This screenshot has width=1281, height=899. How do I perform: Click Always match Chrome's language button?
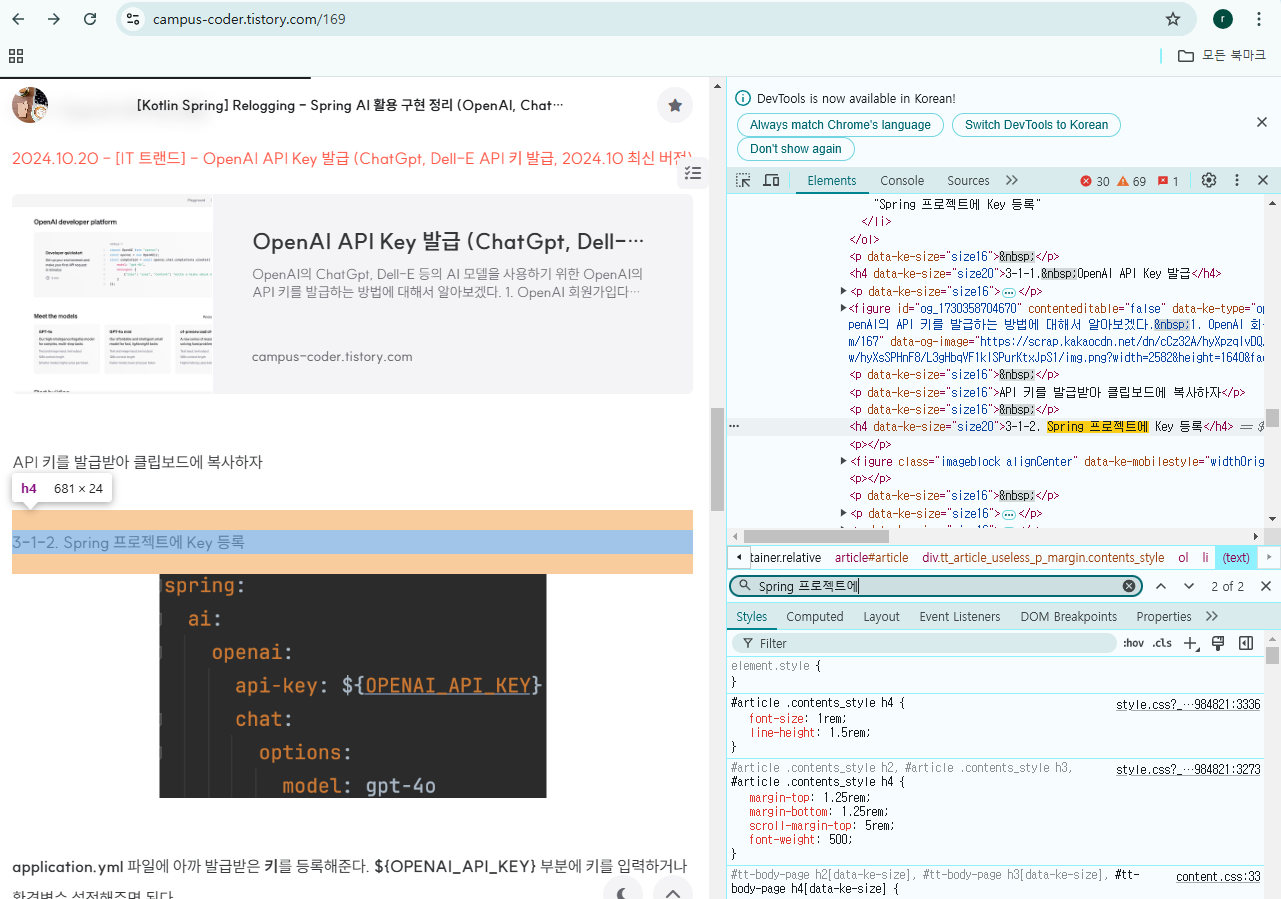(840, 125)
